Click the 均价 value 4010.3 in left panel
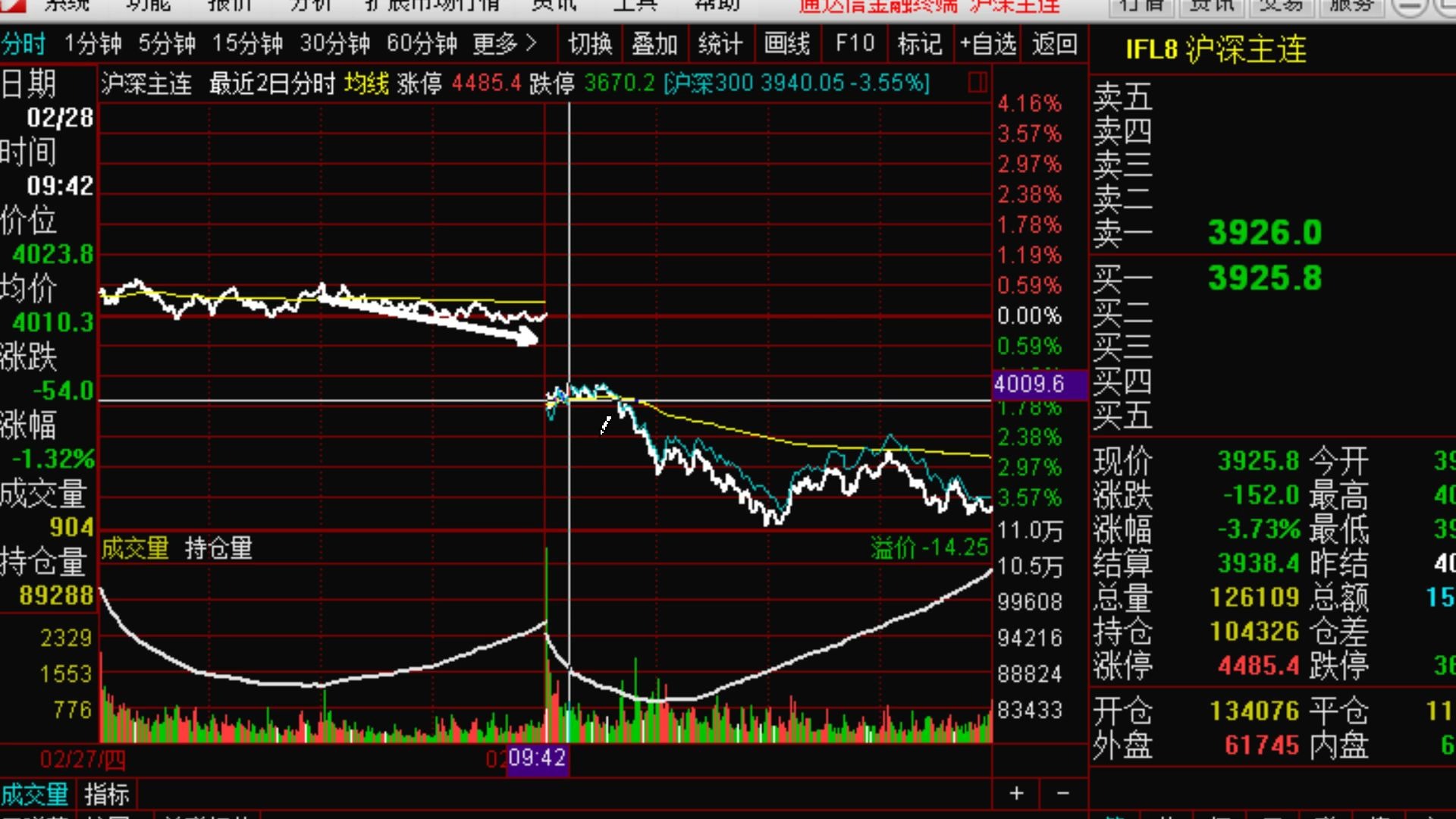This screenshot has width=1456, height=819. coord(53,322)
